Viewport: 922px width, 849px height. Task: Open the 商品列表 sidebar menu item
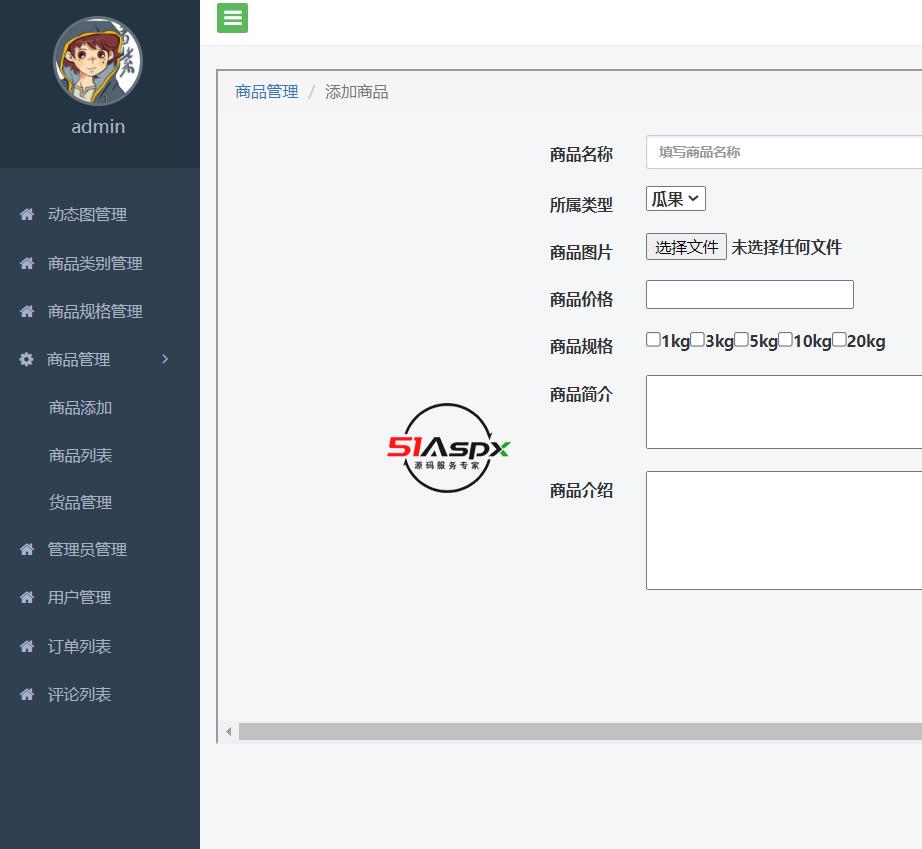click(80, 455)
